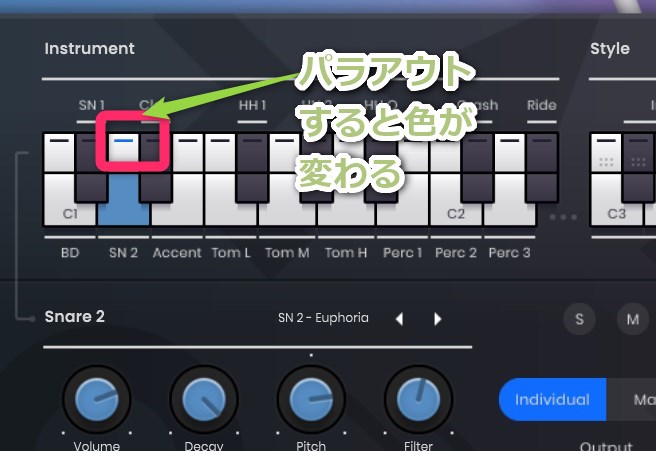Toggle the SN 2 output indicator line
This screenshot has height=451, width=656.
(x=123, y=142)
